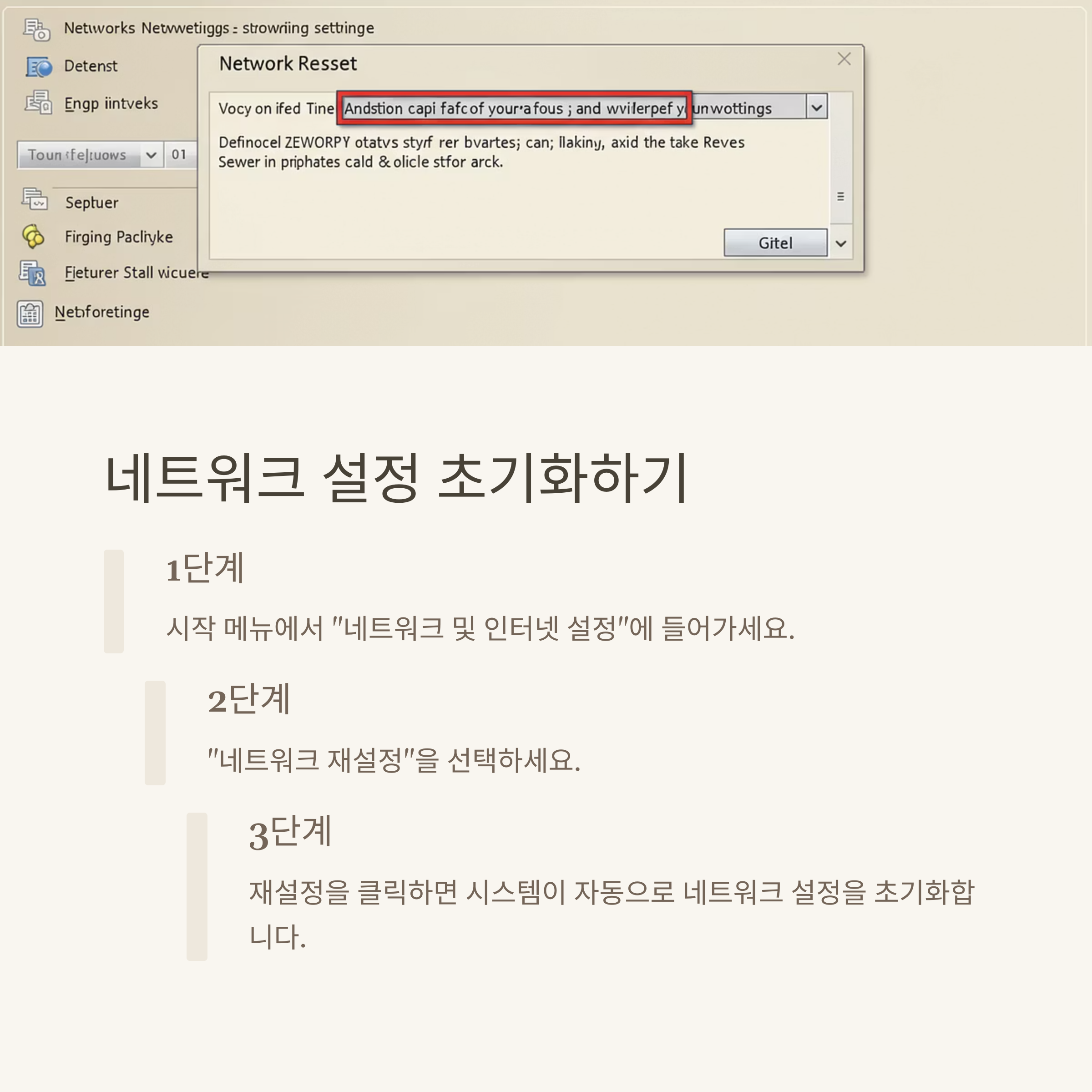1092x1092 pixels.
Task: Click the Engp iintveks icon
Action: (38, 103)
